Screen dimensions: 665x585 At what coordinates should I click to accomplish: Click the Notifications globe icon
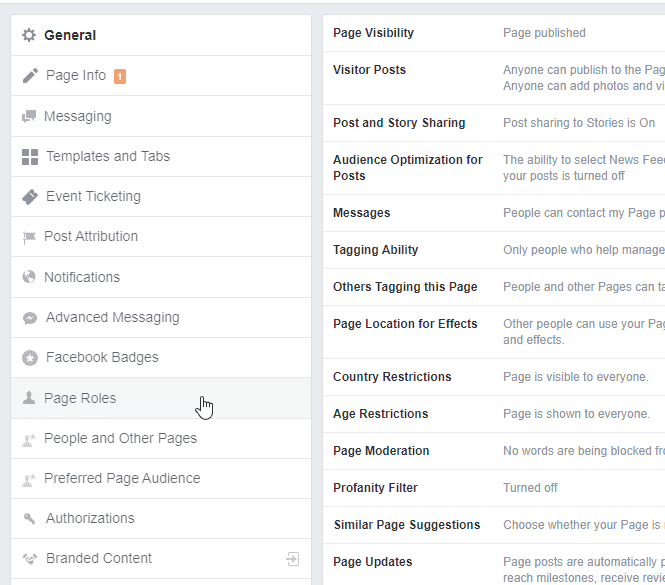tap(28, 277)
